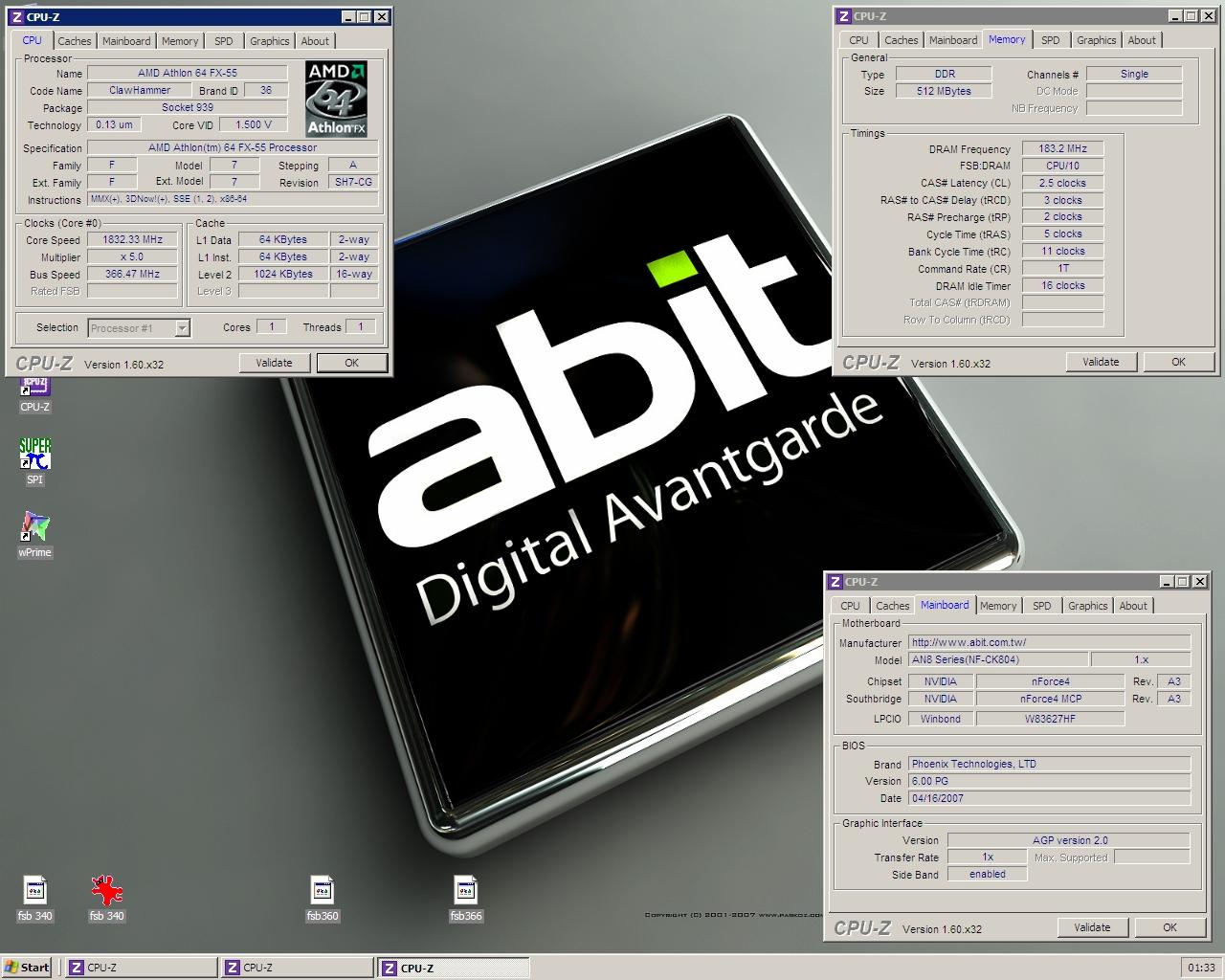The height and width of the screenshot is (980, 1225).
Task: Click the CAS# Latency 2.5 clocks value
Action: point(1062,183)
